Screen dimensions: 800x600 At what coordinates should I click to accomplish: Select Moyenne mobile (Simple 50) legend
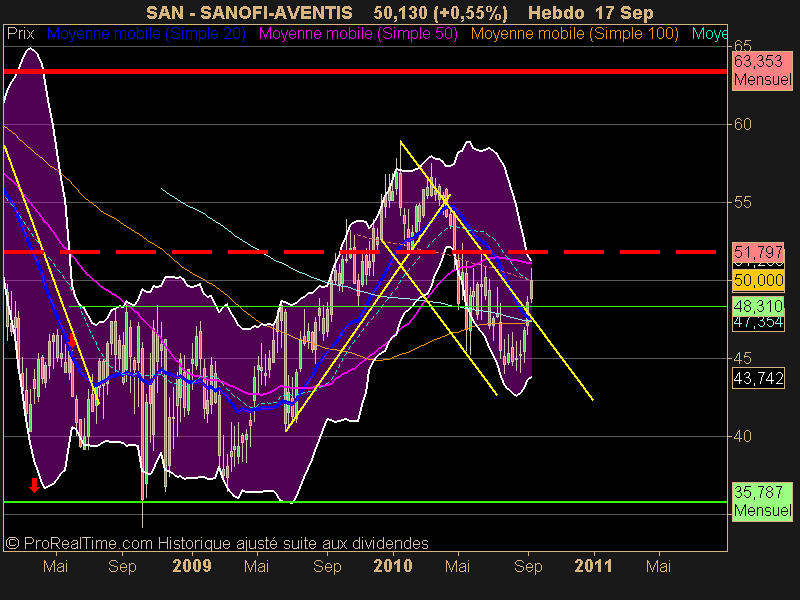358,34
